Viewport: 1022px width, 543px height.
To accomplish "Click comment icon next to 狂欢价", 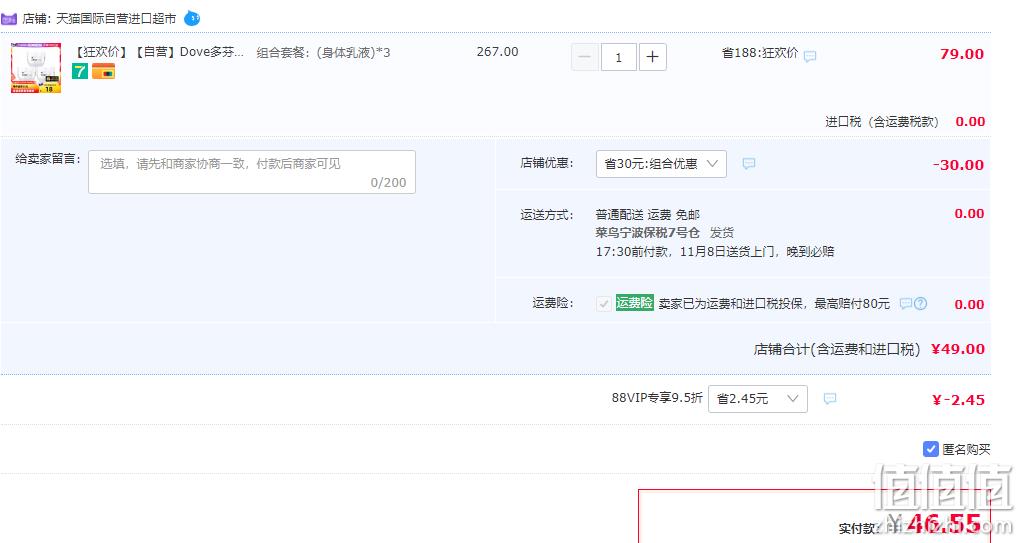I will (810, 57).
